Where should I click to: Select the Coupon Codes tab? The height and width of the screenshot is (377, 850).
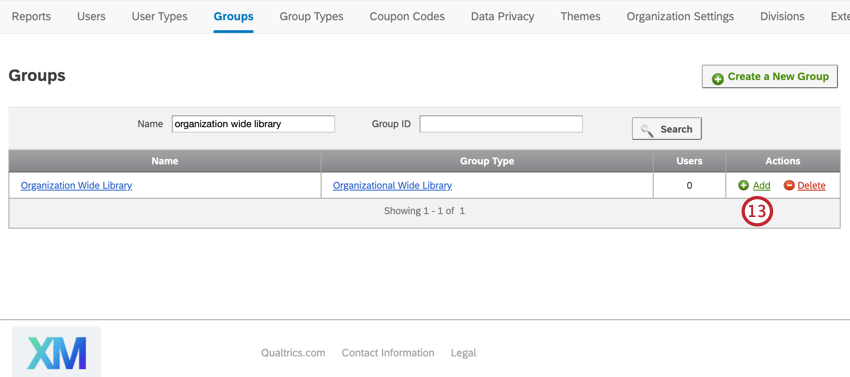407,16
